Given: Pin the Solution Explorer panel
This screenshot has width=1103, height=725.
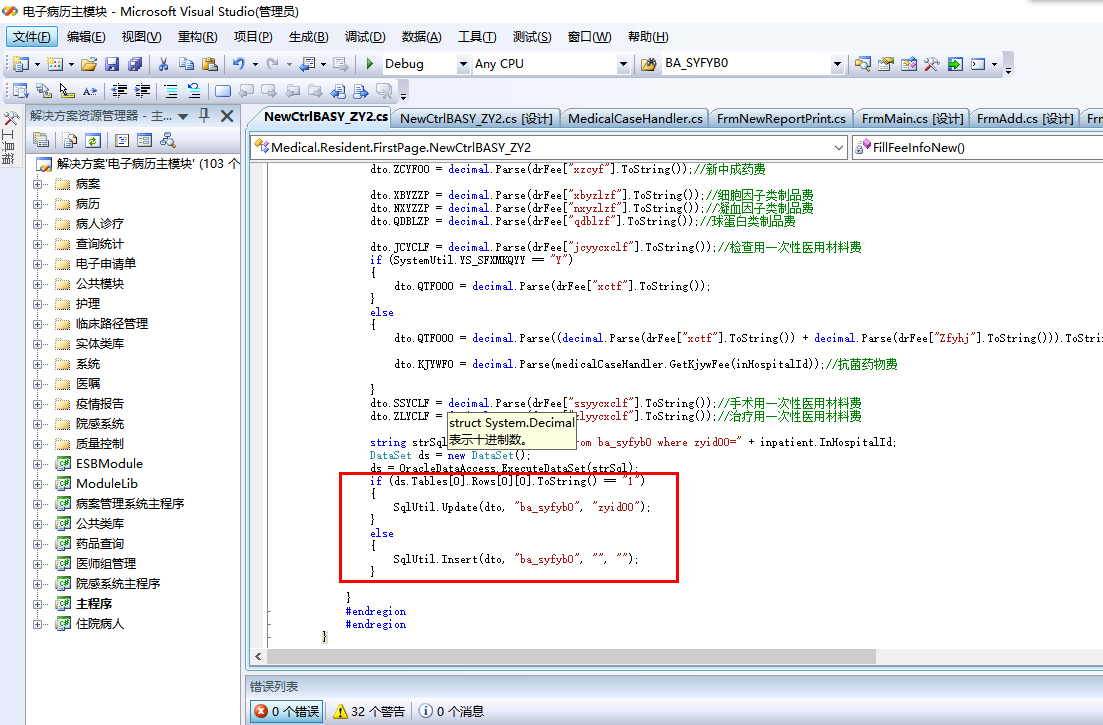Looking at the screenshot, I should [204, 115].
